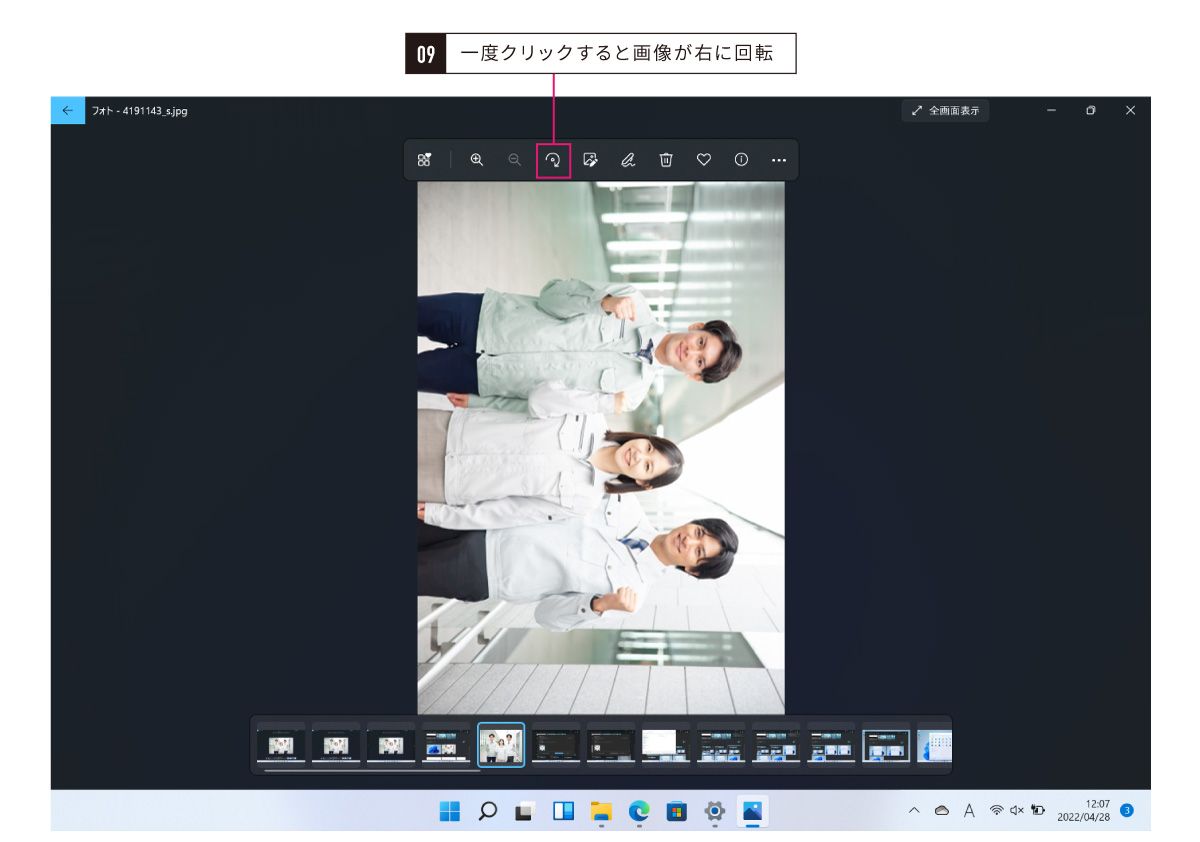Open the white window thumbnail in filmstrip

point(665,745)
